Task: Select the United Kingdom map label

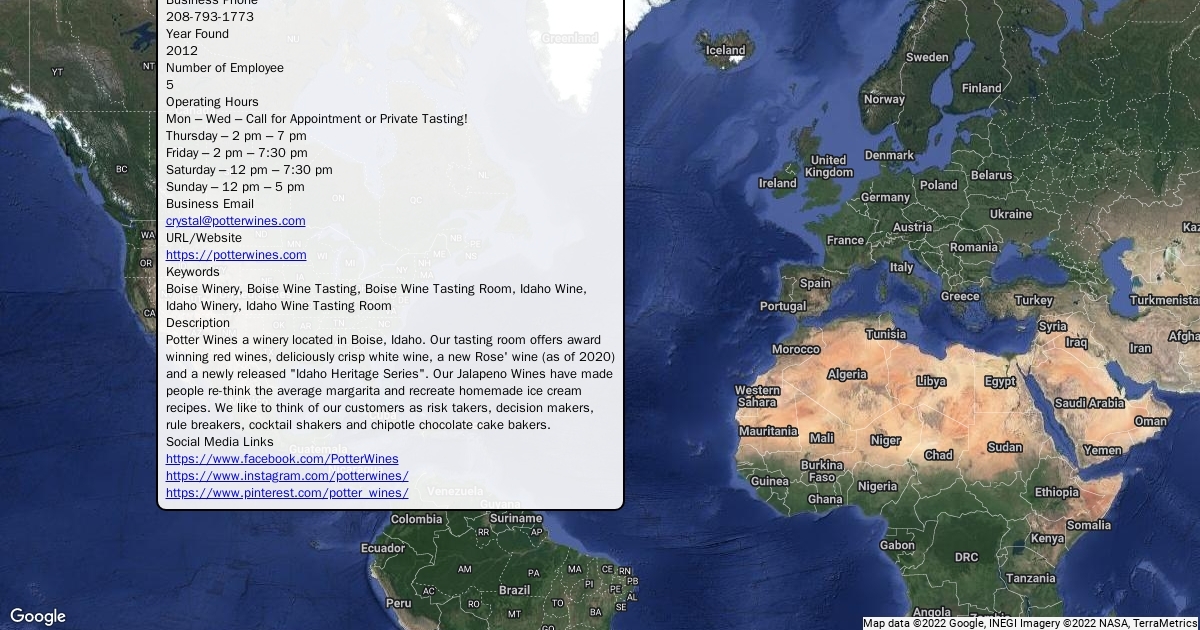Action: click(x=829, y=166)
